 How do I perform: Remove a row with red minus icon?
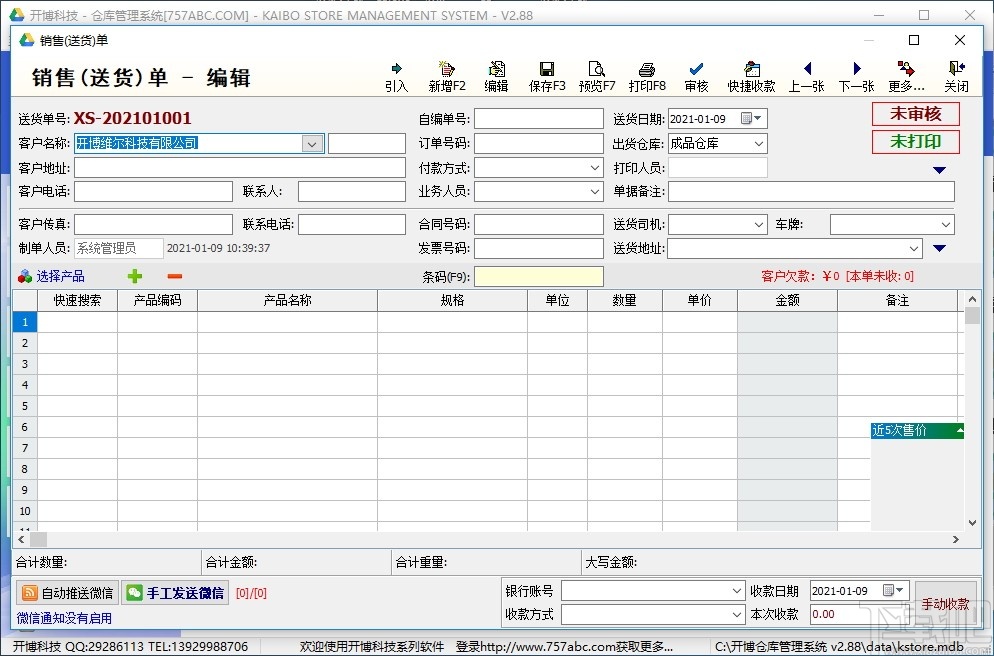point(175,276)
